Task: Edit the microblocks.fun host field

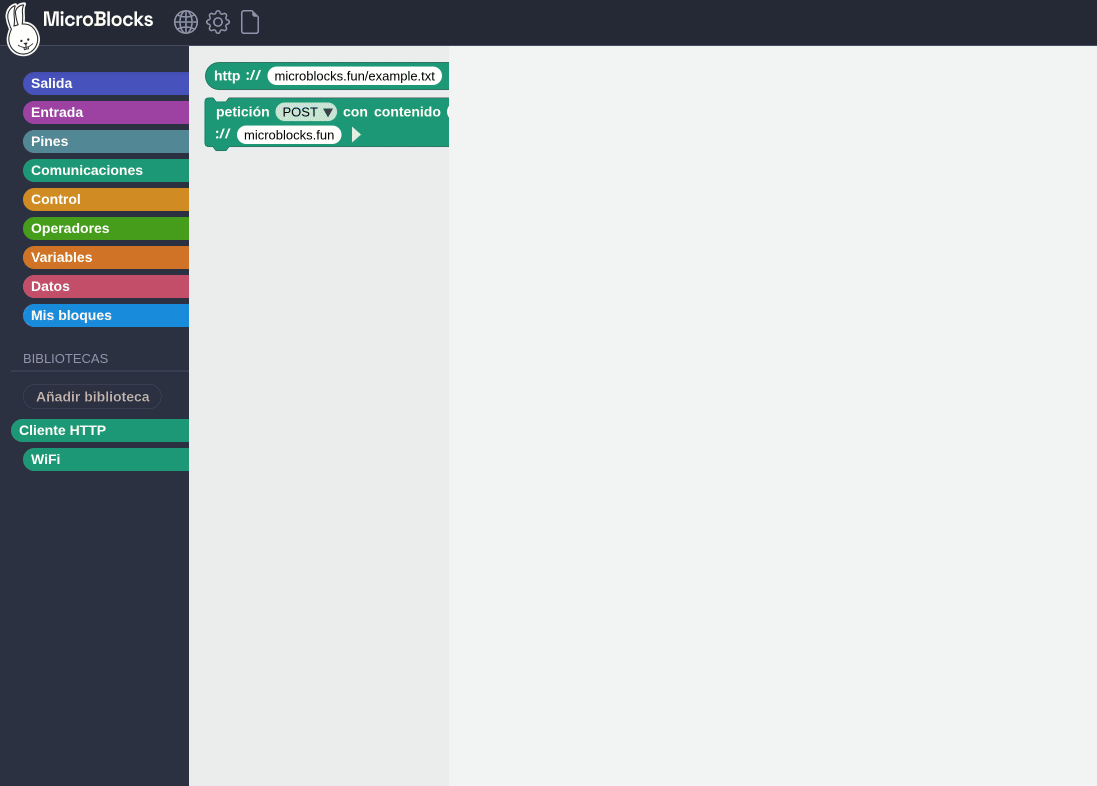Action: (x=289, y=135)
